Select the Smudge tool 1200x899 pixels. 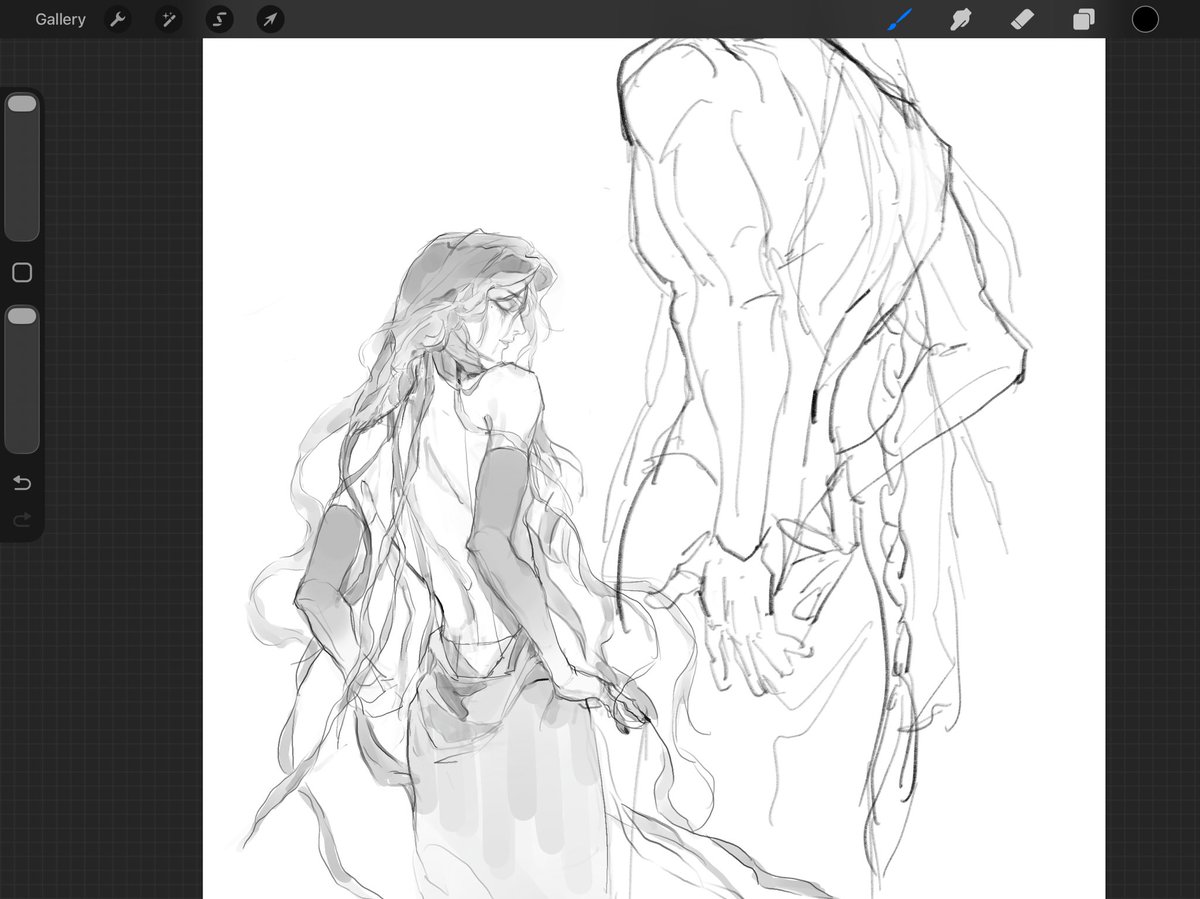pos(961,19)
